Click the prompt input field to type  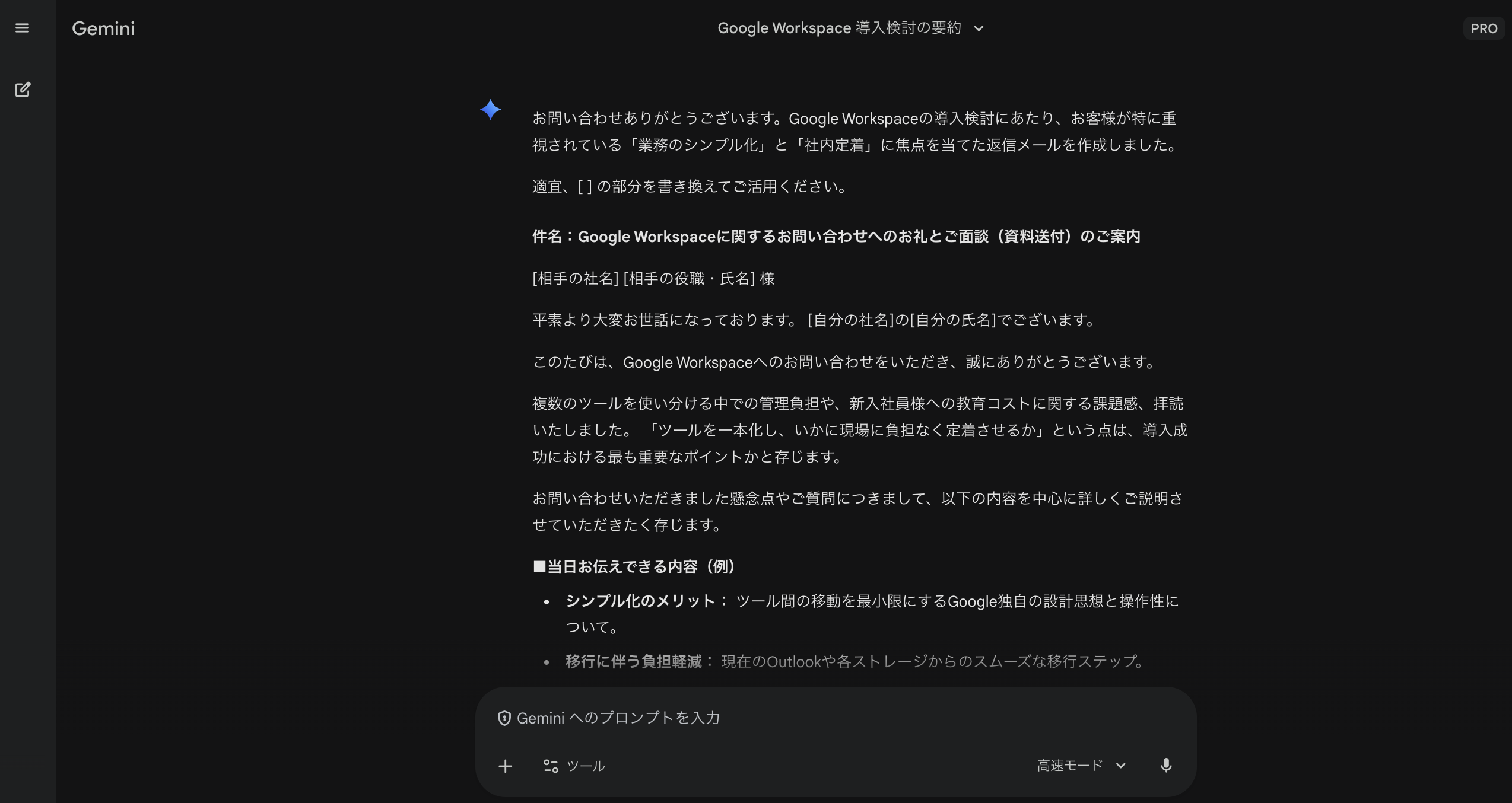[771, 718]
